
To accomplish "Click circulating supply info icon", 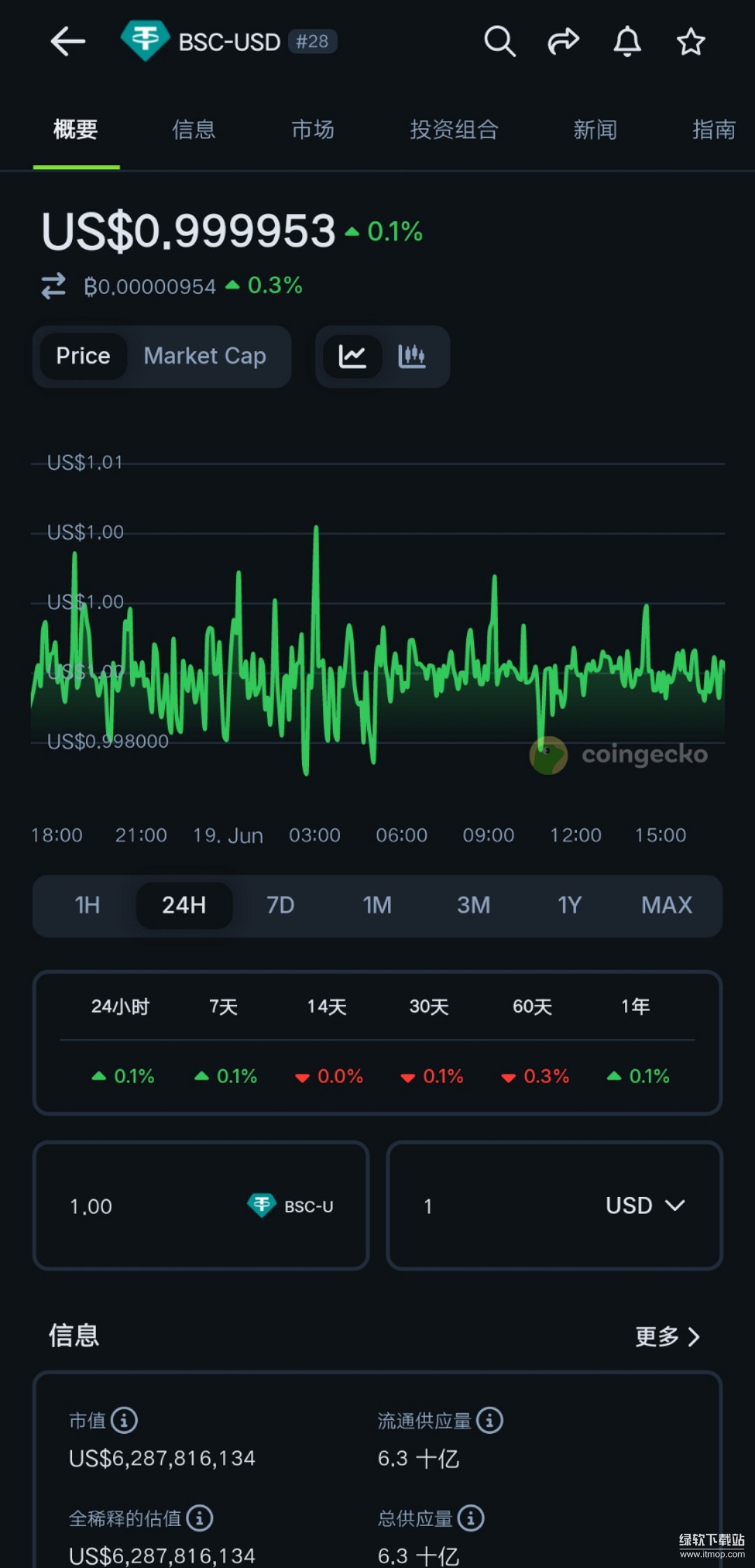I will 489,1420.
